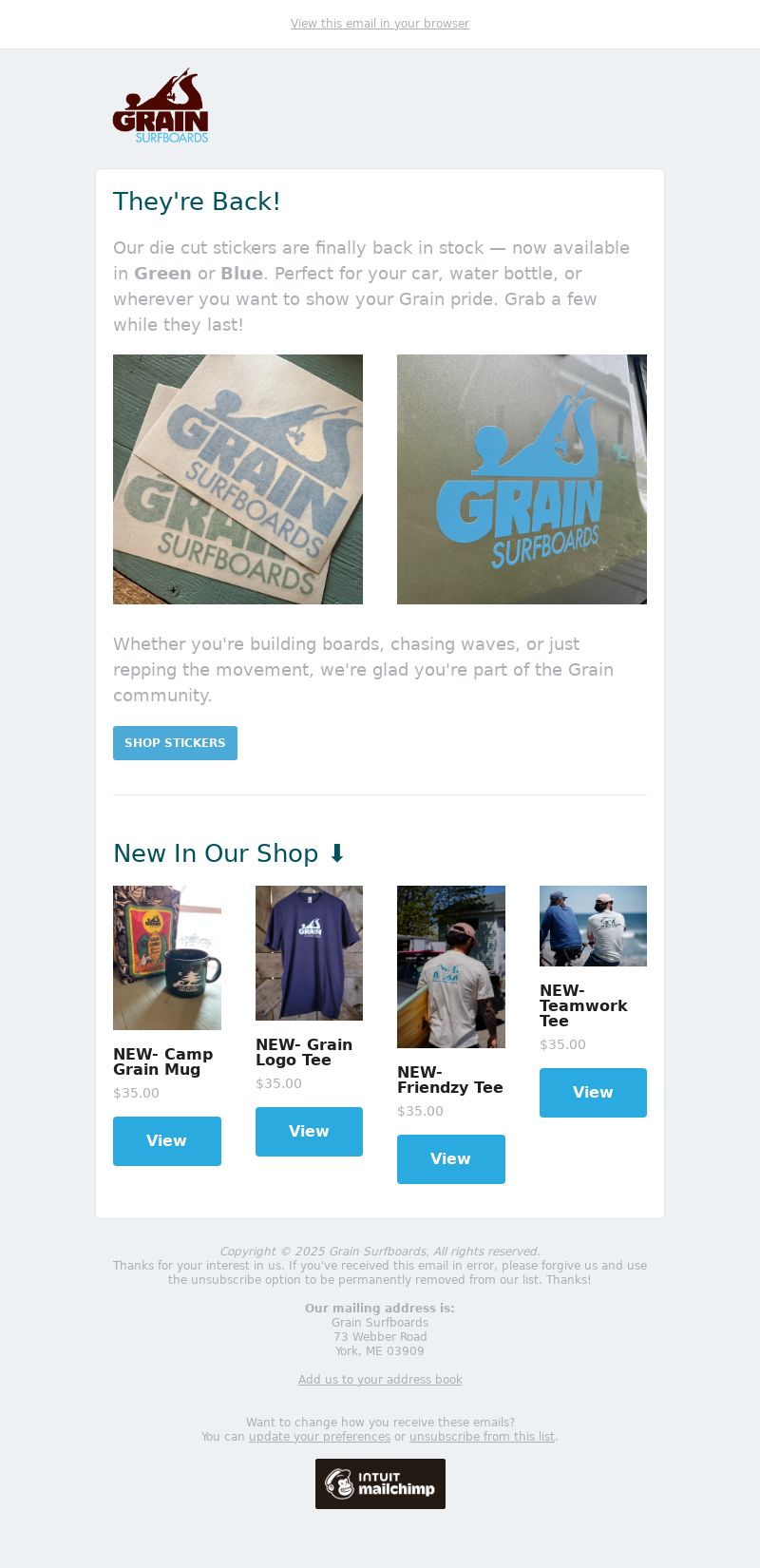
Task: View the Grain Logo Tee
Action: [x=309, y=1132]
